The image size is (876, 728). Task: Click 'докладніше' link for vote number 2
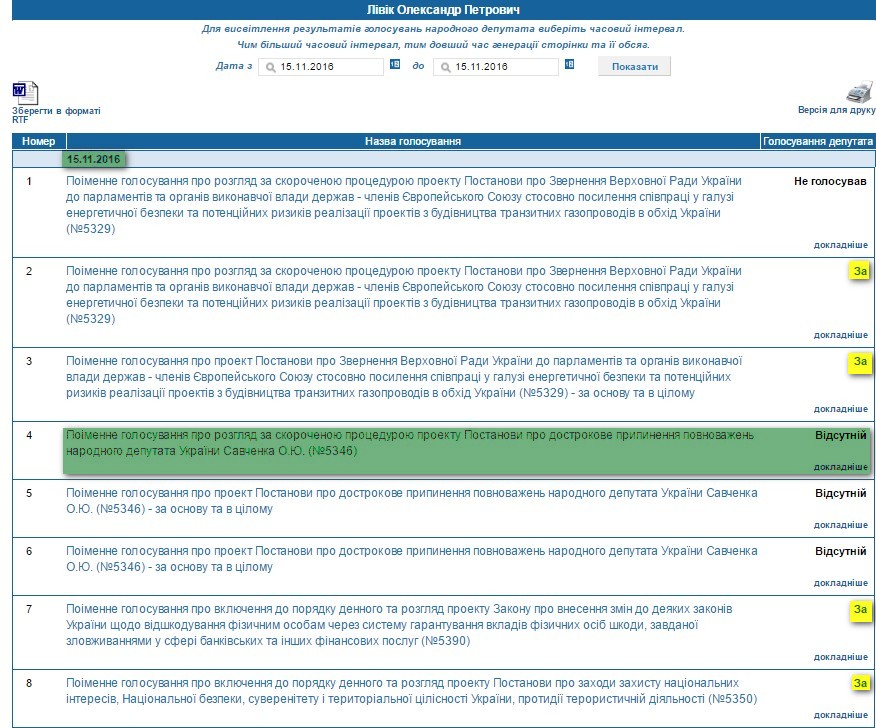pos(840,335)
